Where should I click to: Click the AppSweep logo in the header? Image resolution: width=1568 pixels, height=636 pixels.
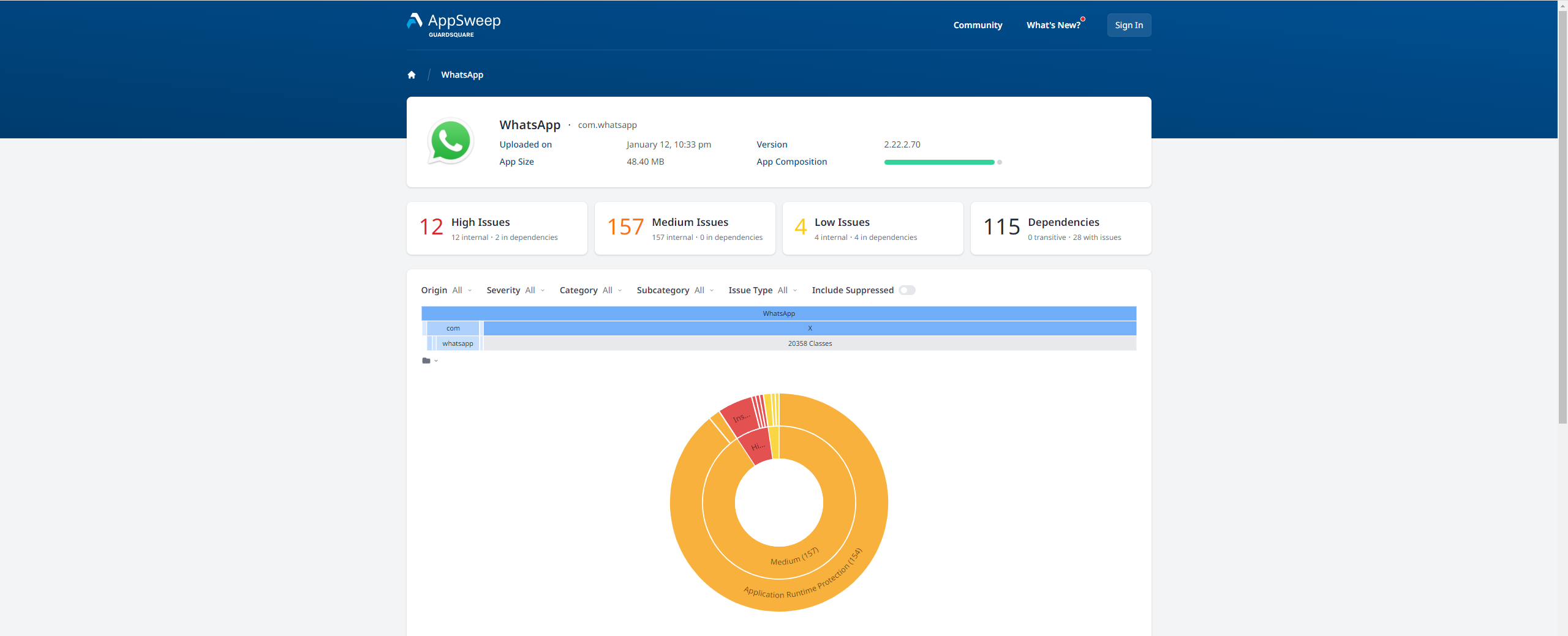(x=454, y=24)
